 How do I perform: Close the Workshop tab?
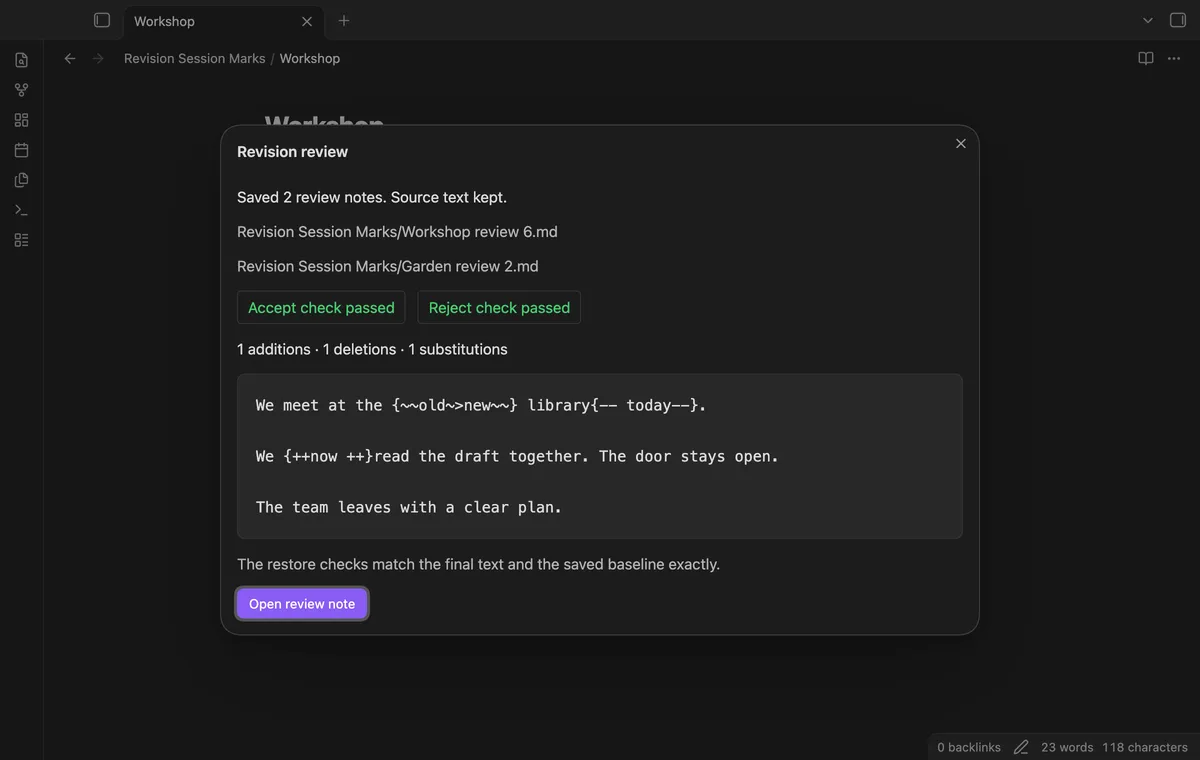307,21
